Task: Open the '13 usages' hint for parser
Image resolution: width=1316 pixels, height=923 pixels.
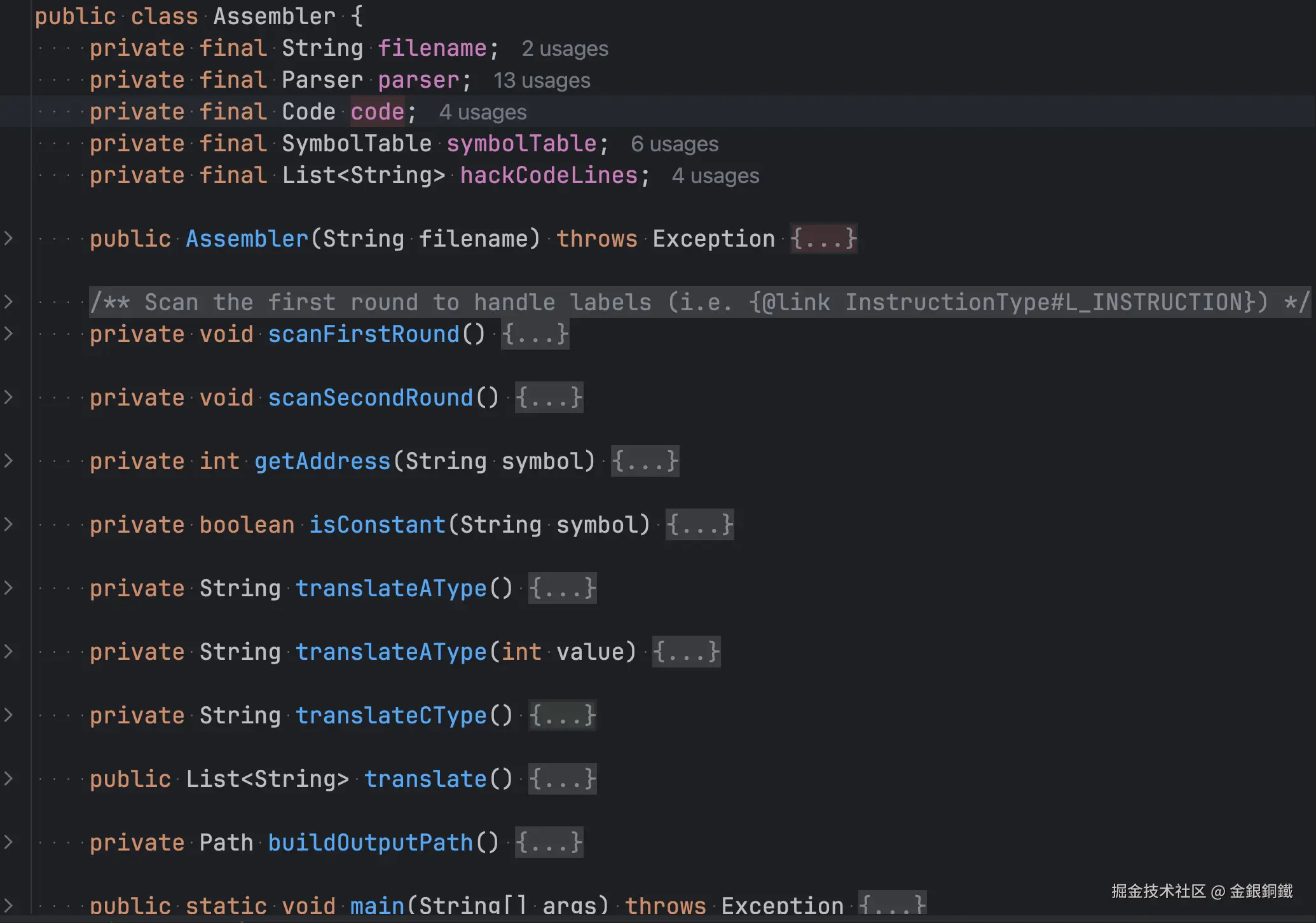Action: click(542, 81)
